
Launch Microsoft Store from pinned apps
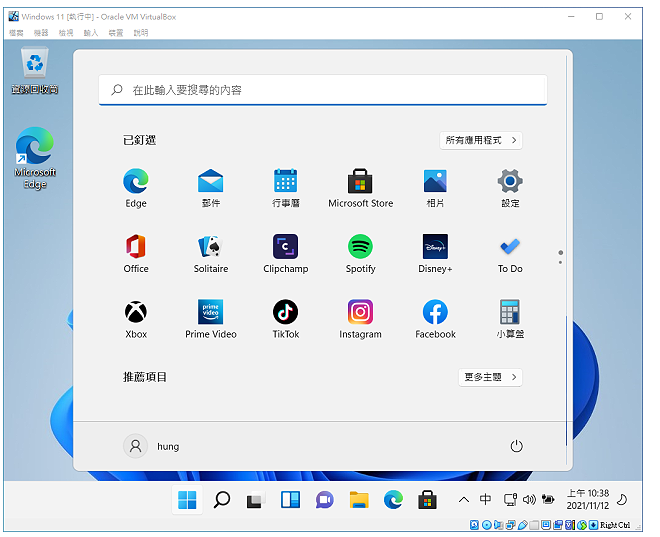point(360,189)
